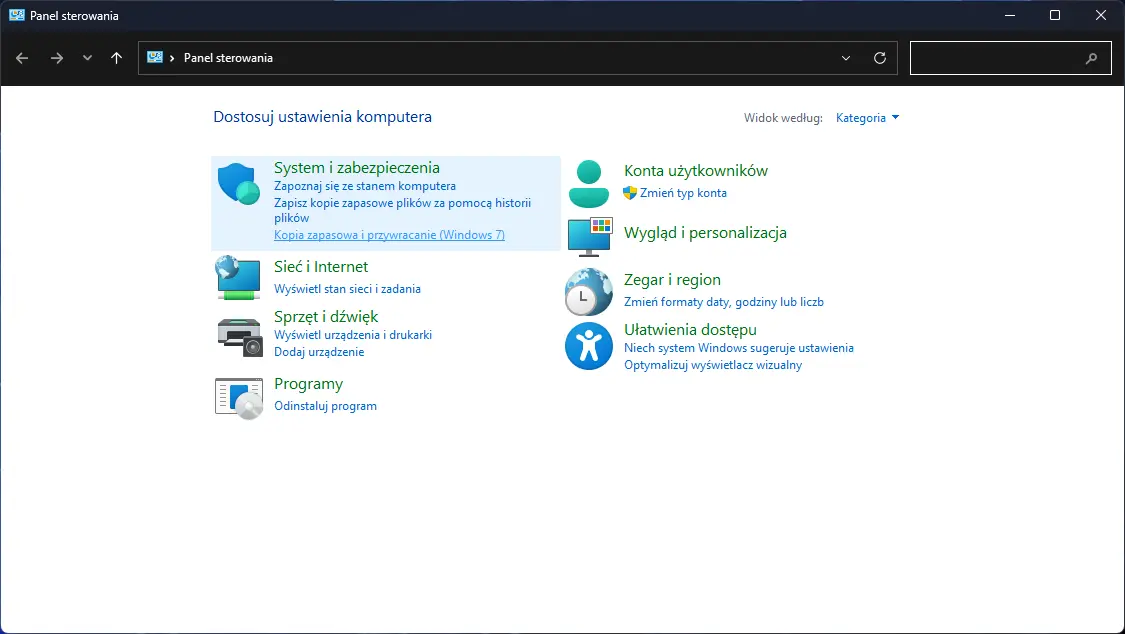
Task: Open the Sieć i Internet globe icon
Action: [238, 278]
